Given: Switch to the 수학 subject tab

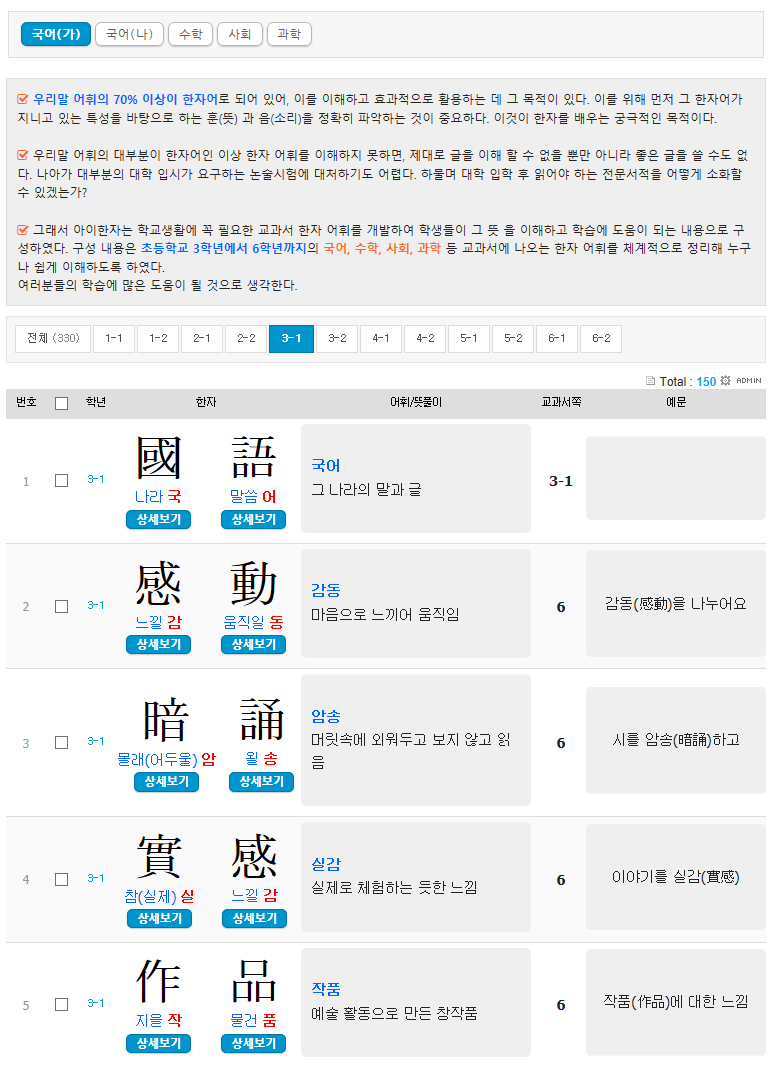Looking at the screenshot, I should (x=190, y=34).
